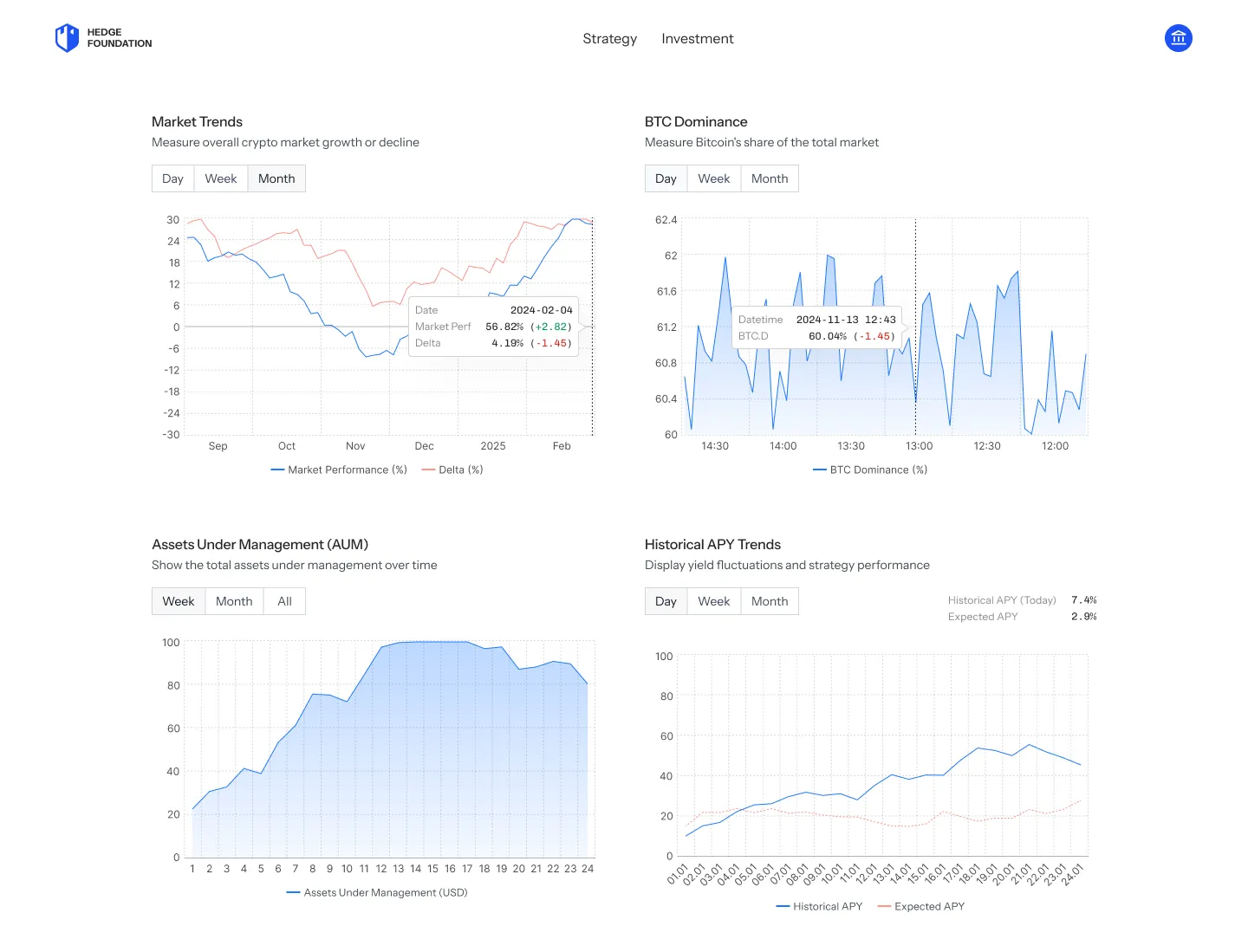Viewport: 1248px width, 952px height.
Task: Click the 2024-02-04 tooltip on Market Trends
Action: pos(492,327)
